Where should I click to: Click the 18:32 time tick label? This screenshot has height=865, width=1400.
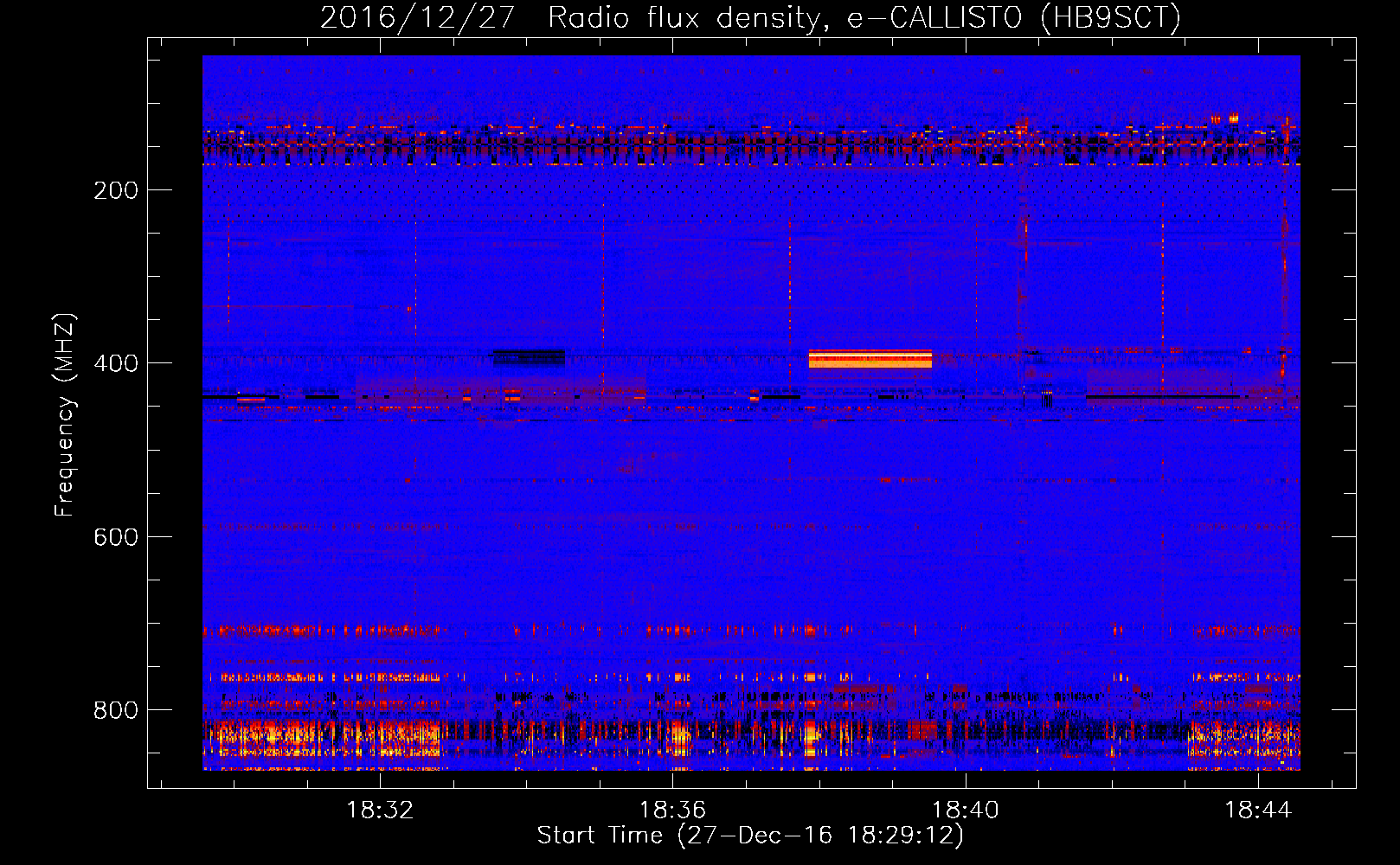coord(380,811)
